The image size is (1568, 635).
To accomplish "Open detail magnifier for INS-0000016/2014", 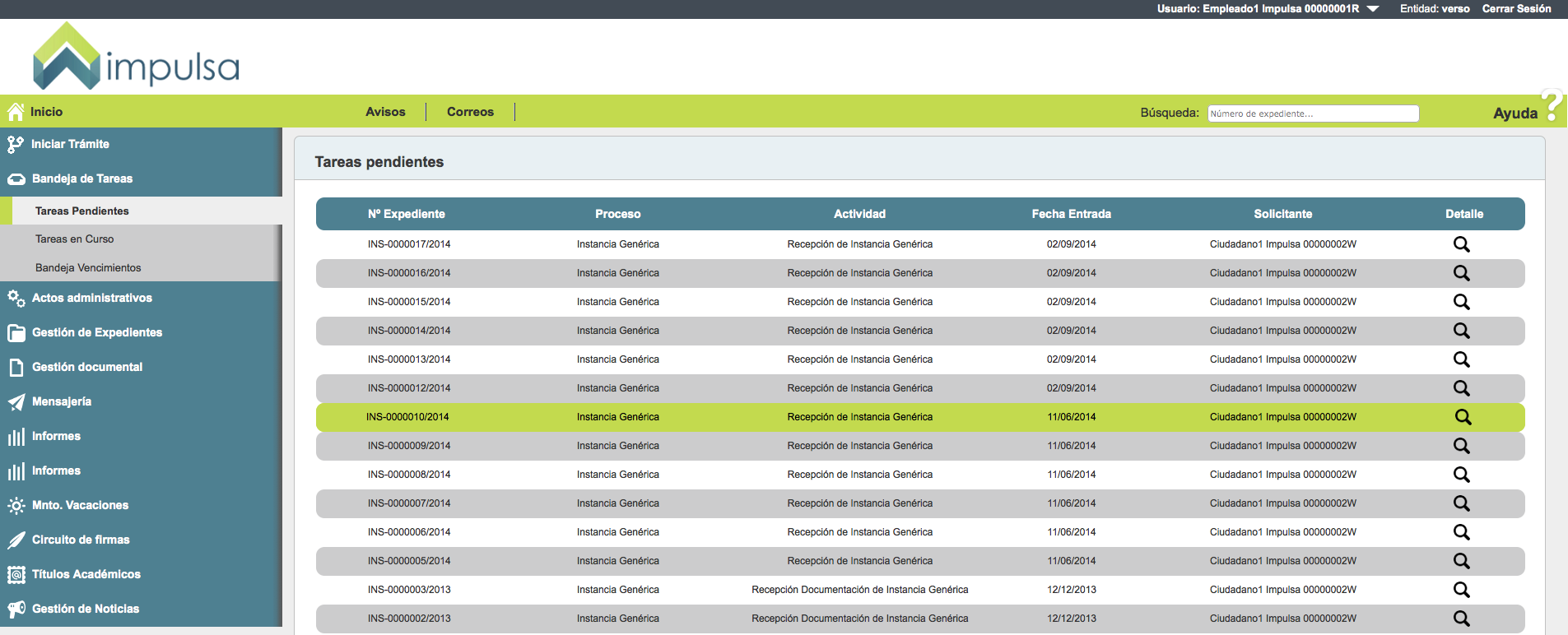I will 1461,273.
